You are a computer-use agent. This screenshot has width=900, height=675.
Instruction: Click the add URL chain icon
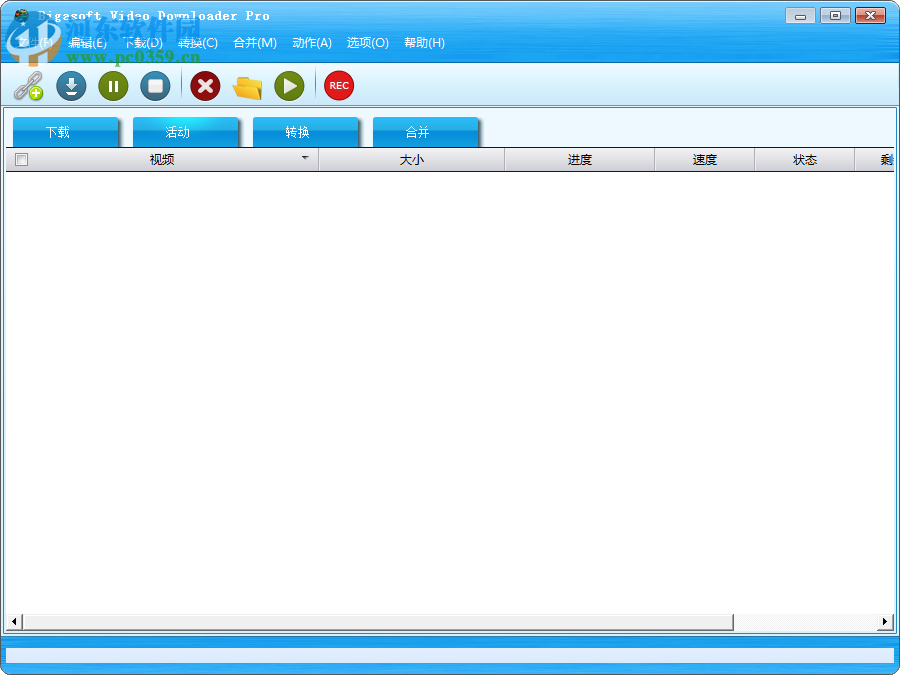click(x=28, y=86)
